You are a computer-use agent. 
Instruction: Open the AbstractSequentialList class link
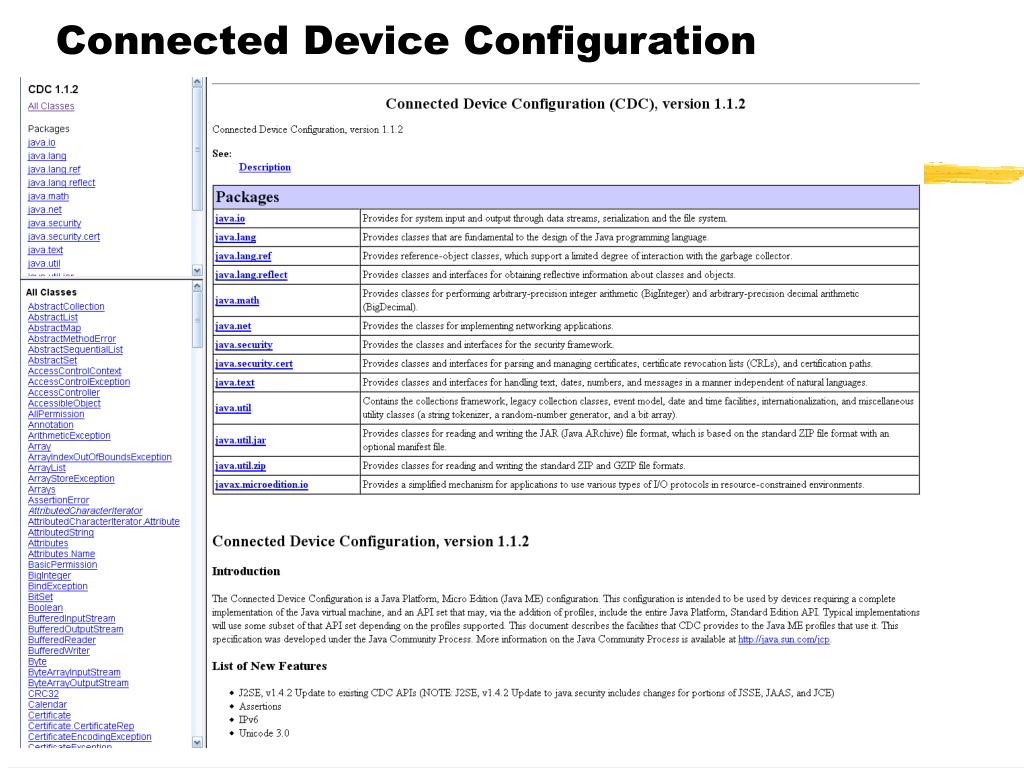[x=75, y=349]
